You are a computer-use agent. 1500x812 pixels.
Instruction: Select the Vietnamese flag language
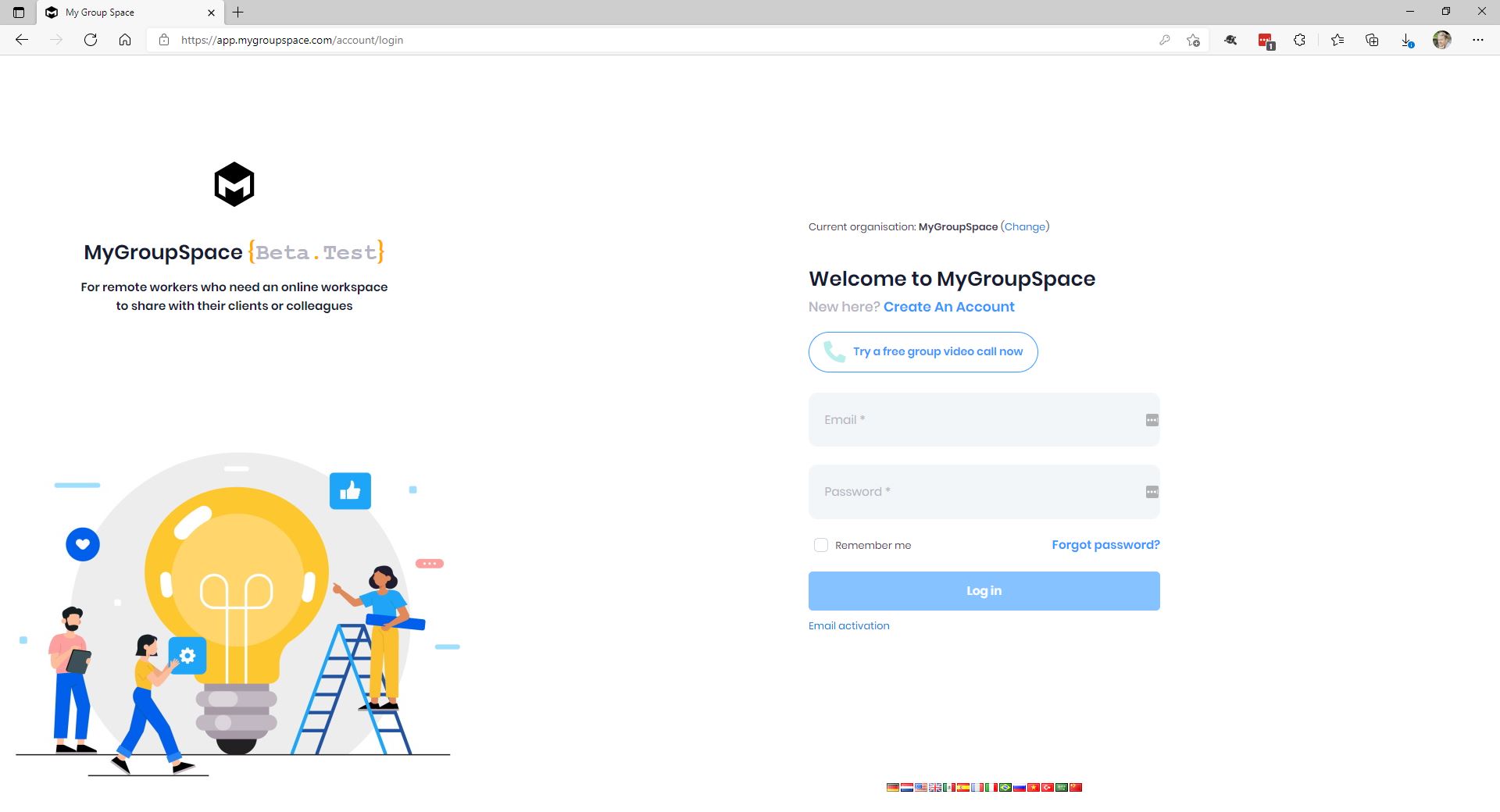coord(1034,787)
